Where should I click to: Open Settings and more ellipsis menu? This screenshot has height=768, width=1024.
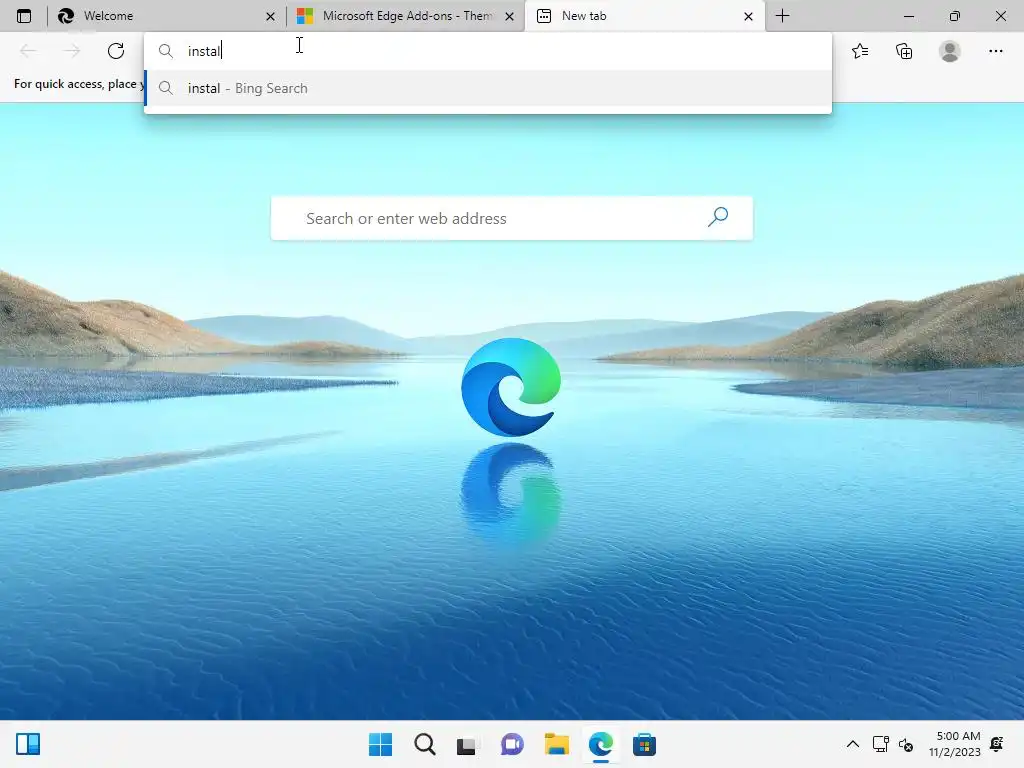coord(995,51)
